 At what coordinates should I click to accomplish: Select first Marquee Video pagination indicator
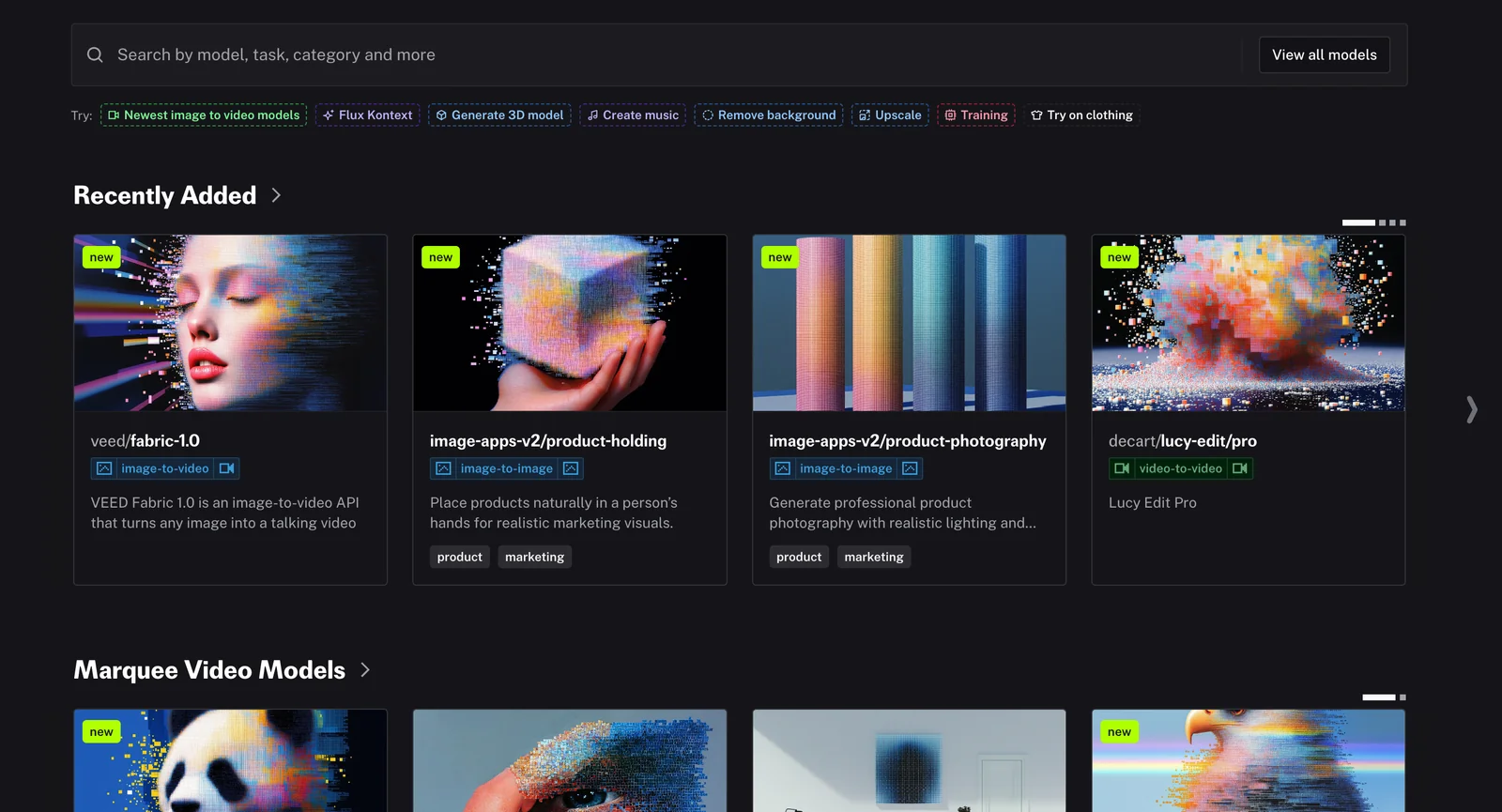(1379, 697)
